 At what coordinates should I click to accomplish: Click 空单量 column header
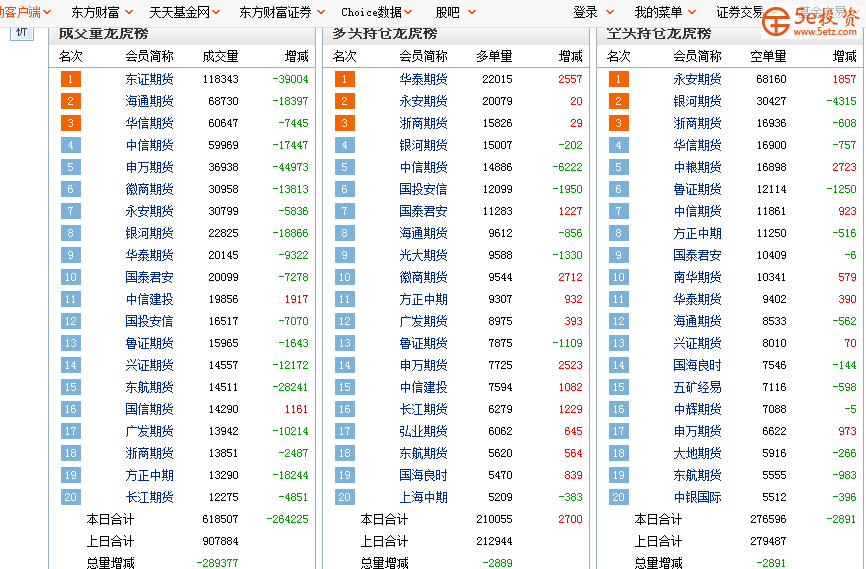click(768, 56)
